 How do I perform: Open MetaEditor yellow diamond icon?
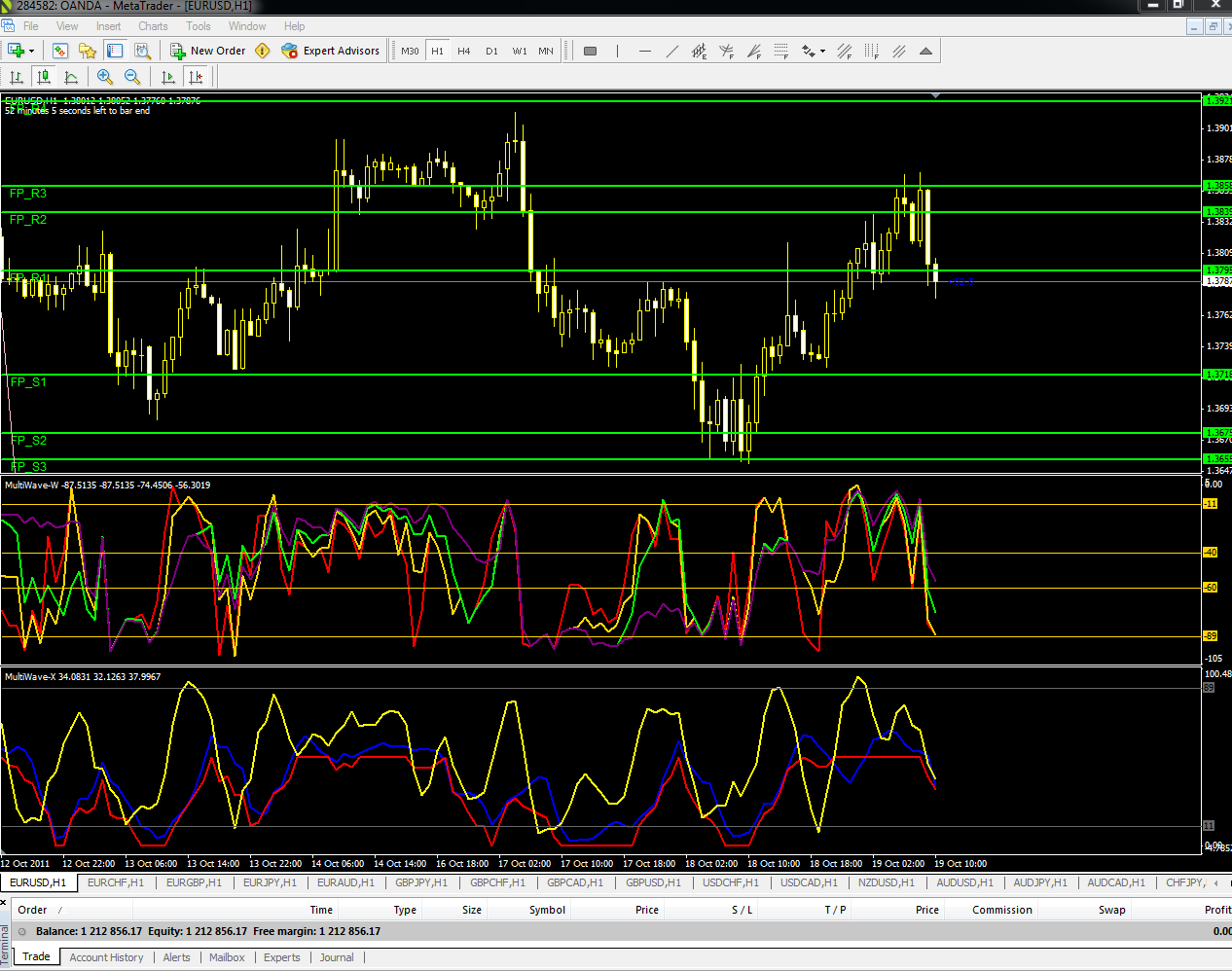(262, 51)
